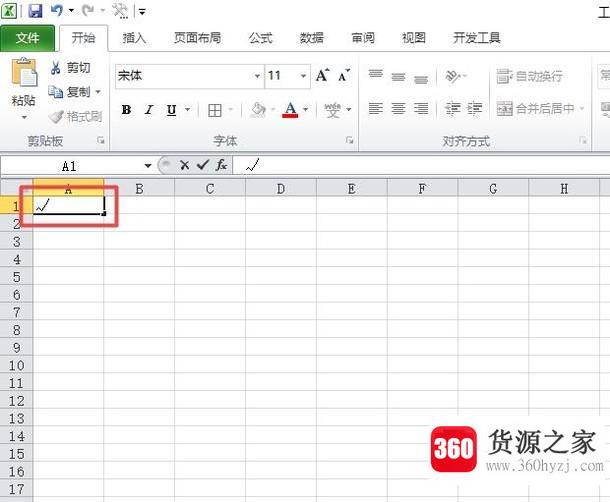Center text horizontally
The height and width of the screenshot is (502, 610).
398,109
